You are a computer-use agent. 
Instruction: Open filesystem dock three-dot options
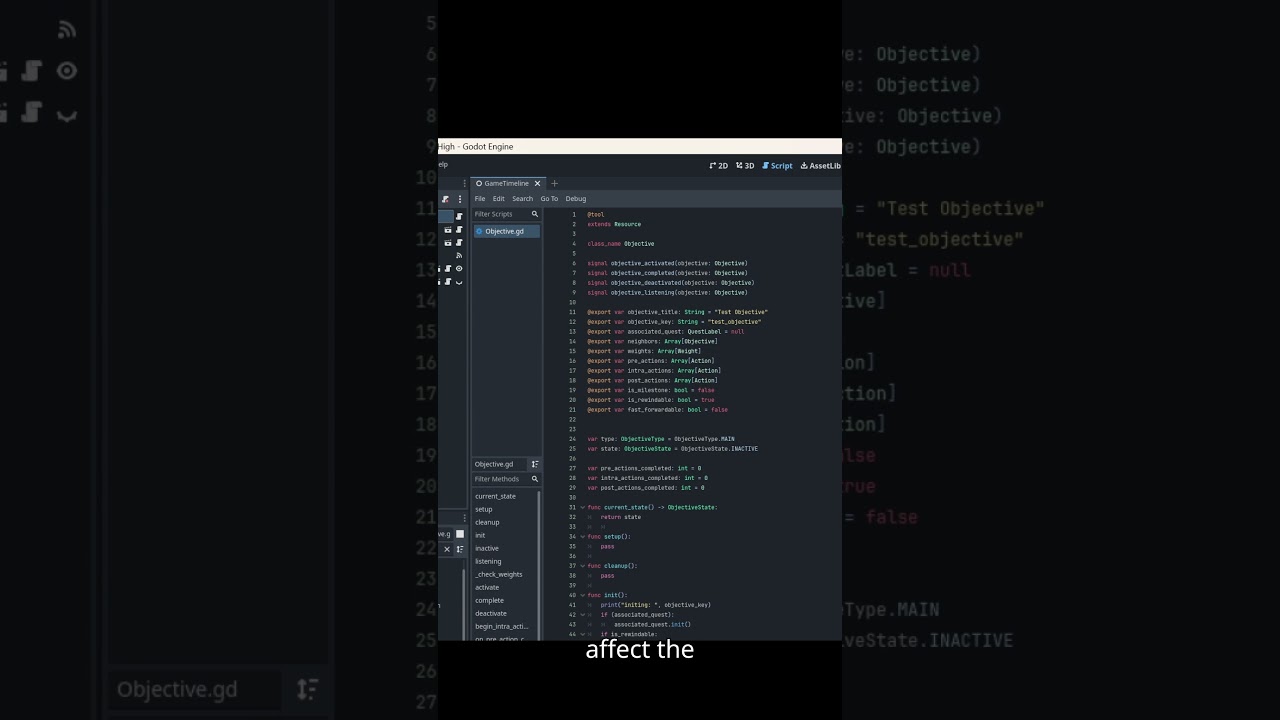point(464,518)
